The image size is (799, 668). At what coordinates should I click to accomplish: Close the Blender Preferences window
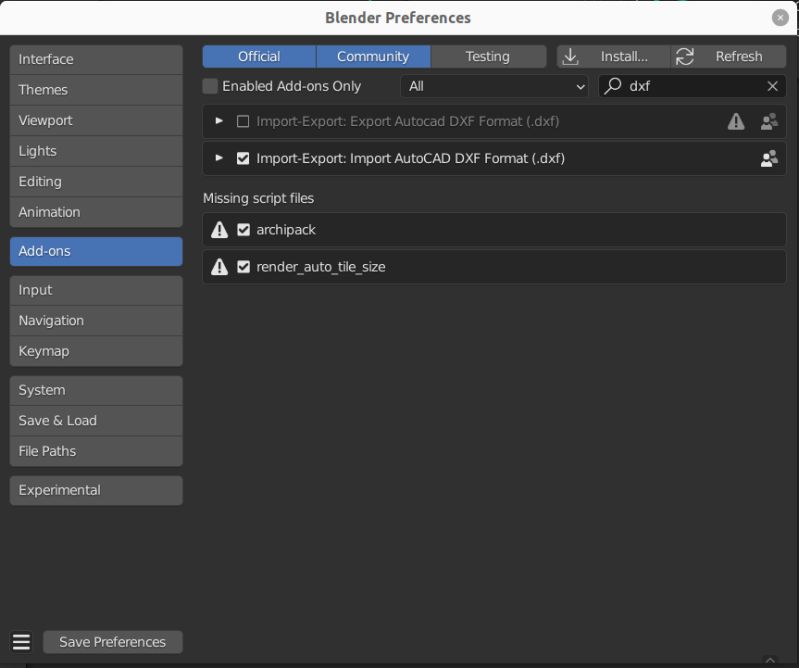(780, 17)
